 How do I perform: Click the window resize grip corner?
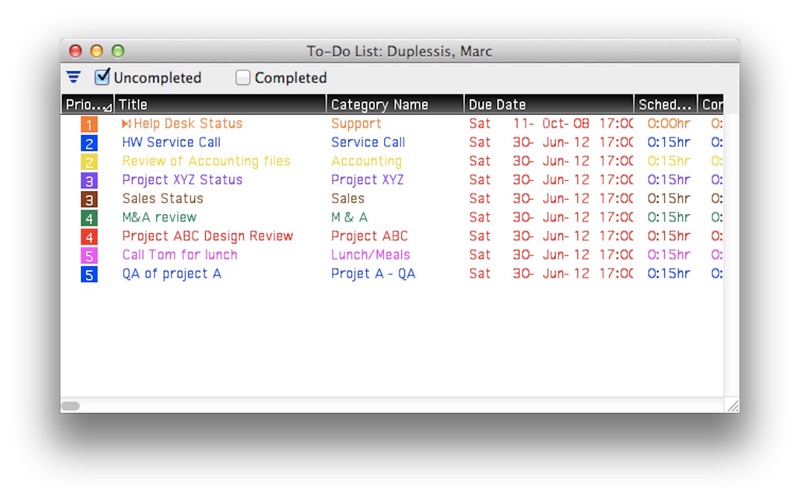pos(733,406)
